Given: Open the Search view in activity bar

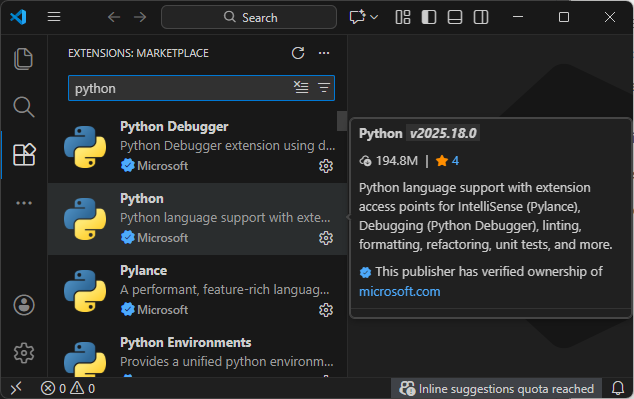Looking at the screenshot, I should pos(23,107).
